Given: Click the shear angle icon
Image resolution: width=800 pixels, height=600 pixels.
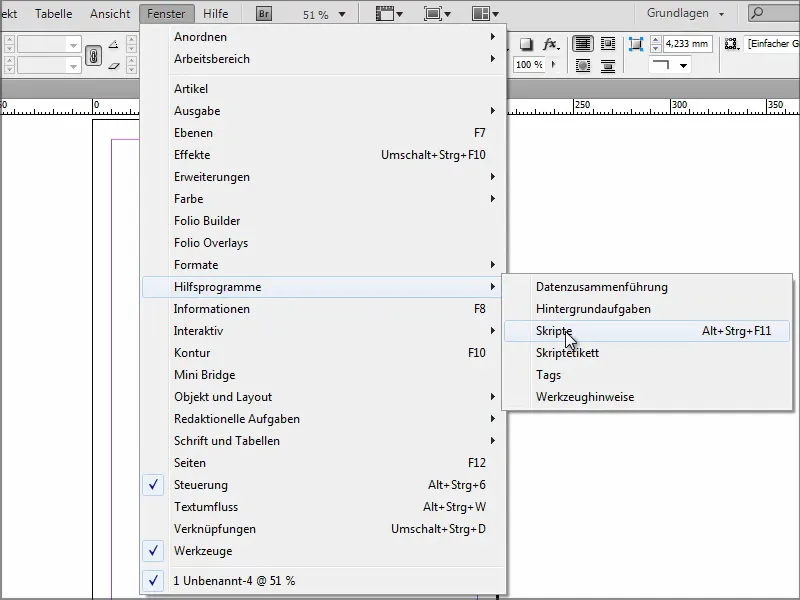Looking at the screenshot, I should pos(114,66).
